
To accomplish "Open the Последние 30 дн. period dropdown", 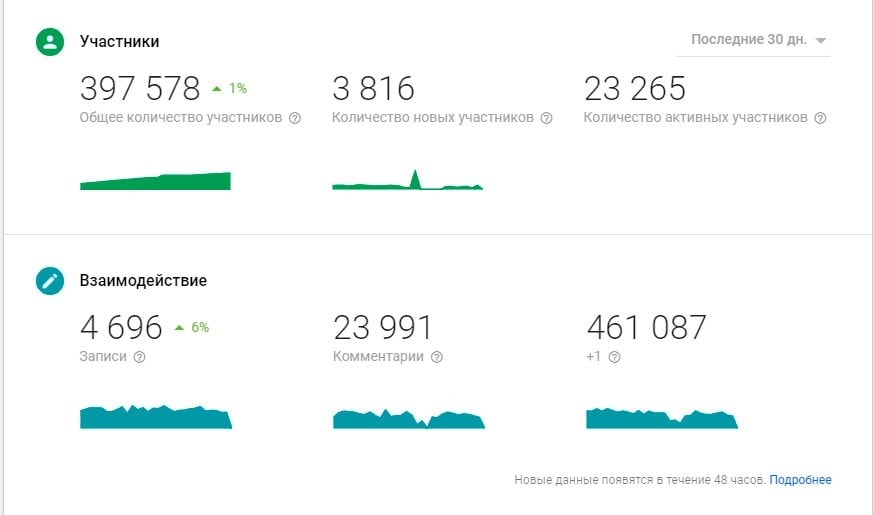I will click(x=753, y=40).
